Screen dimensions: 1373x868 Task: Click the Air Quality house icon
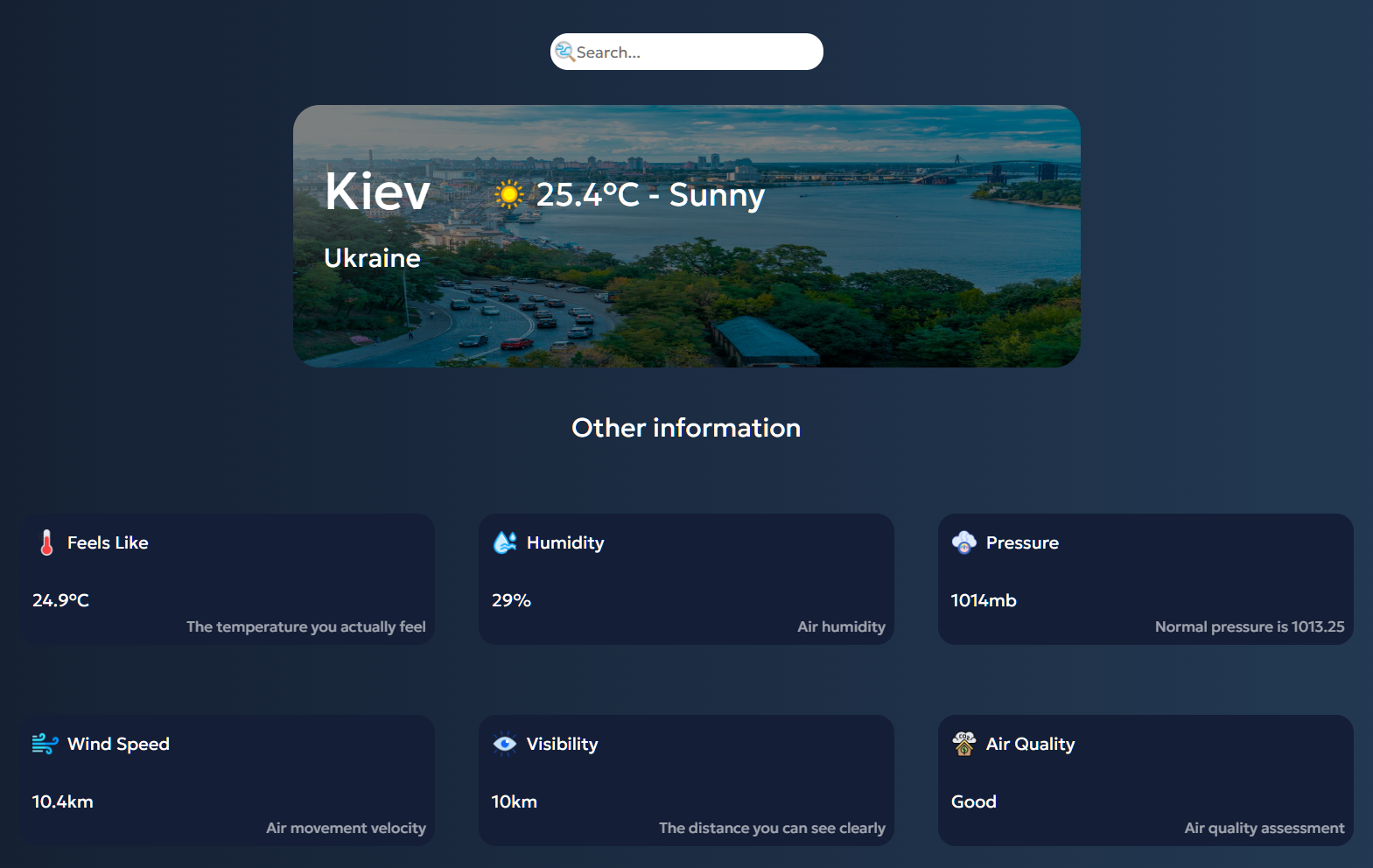963,744
